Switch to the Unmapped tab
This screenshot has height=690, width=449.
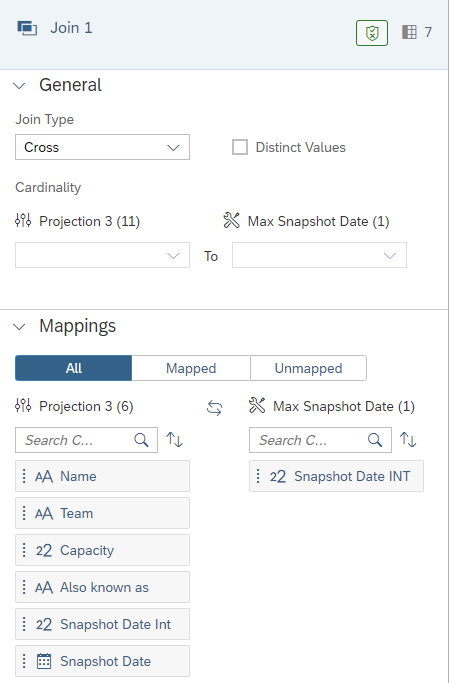click(308, 368)
